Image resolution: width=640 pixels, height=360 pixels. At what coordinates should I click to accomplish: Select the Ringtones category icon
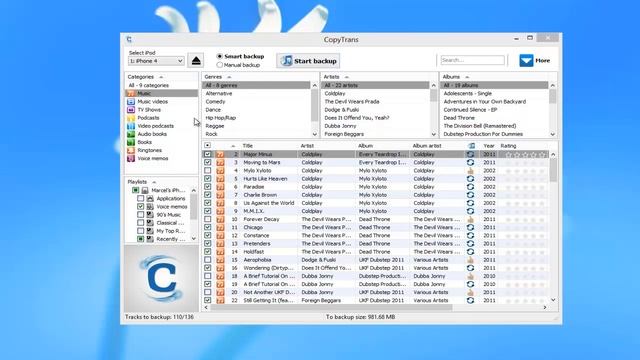click(x=131, y=151)
